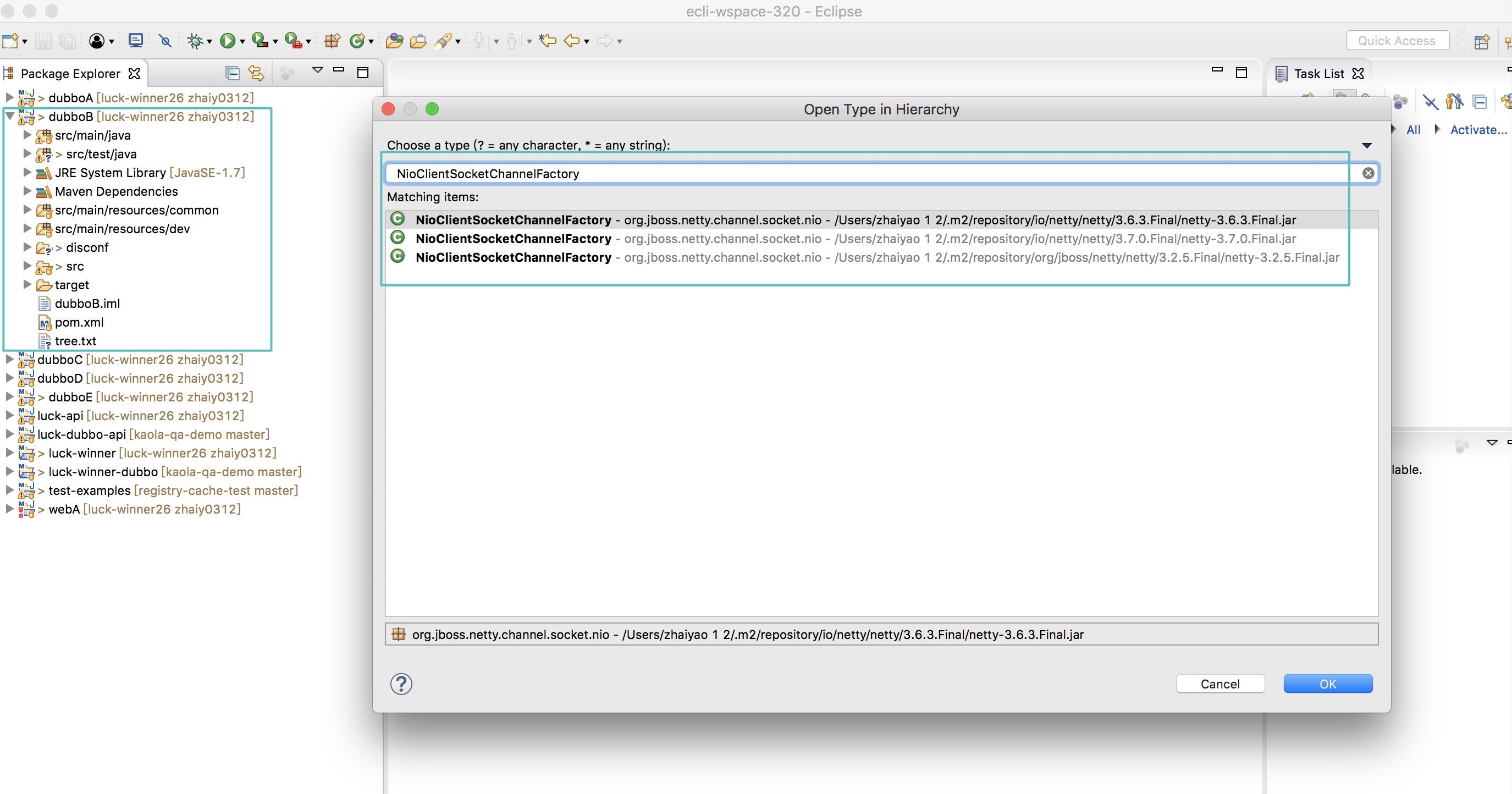The height and width of the screenshot is (794, 1512).
Task: Click the Last Edit Location arrow
Action: [547, 41]
